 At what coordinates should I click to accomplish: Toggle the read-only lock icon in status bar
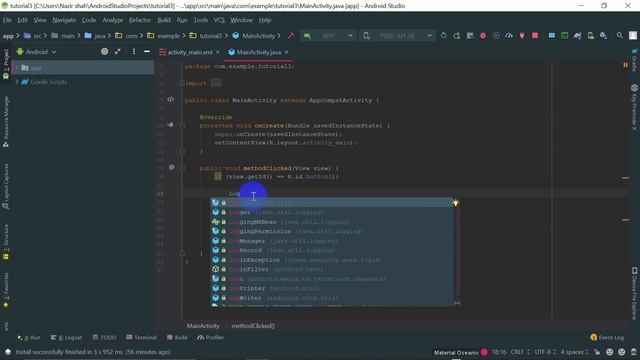pos(597,352)
